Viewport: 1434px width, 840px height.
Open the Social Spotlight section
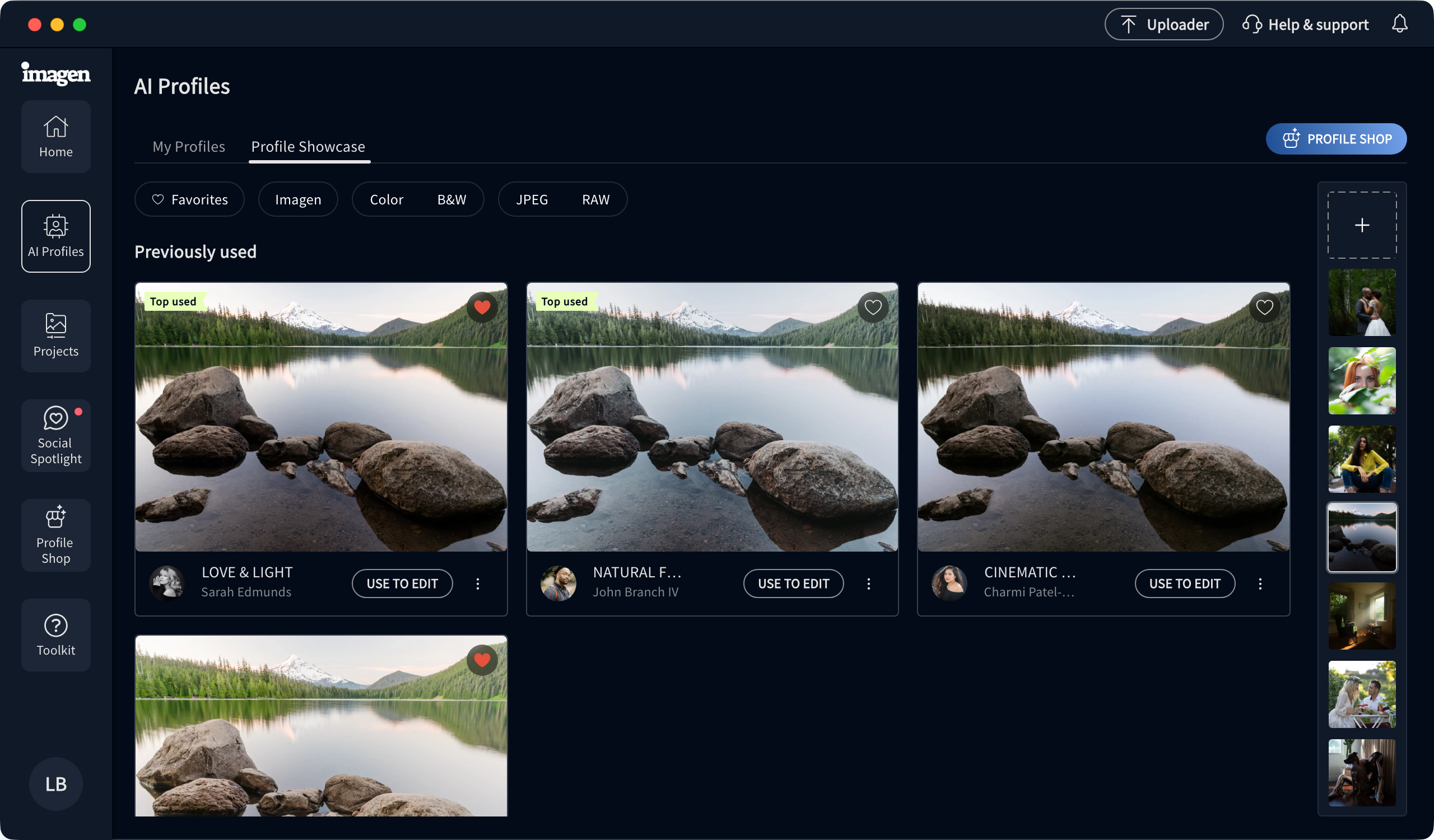[56, 435]
